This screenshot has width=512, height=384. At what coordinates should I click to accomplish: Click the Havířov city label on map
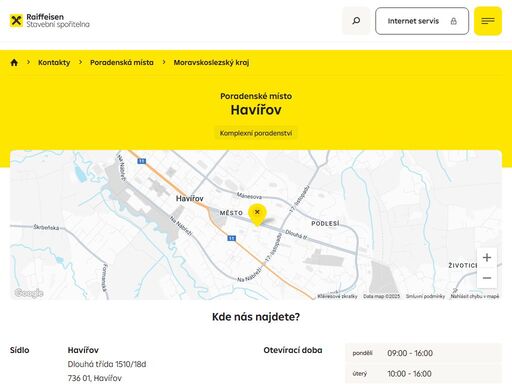click(x=189, y=199)
